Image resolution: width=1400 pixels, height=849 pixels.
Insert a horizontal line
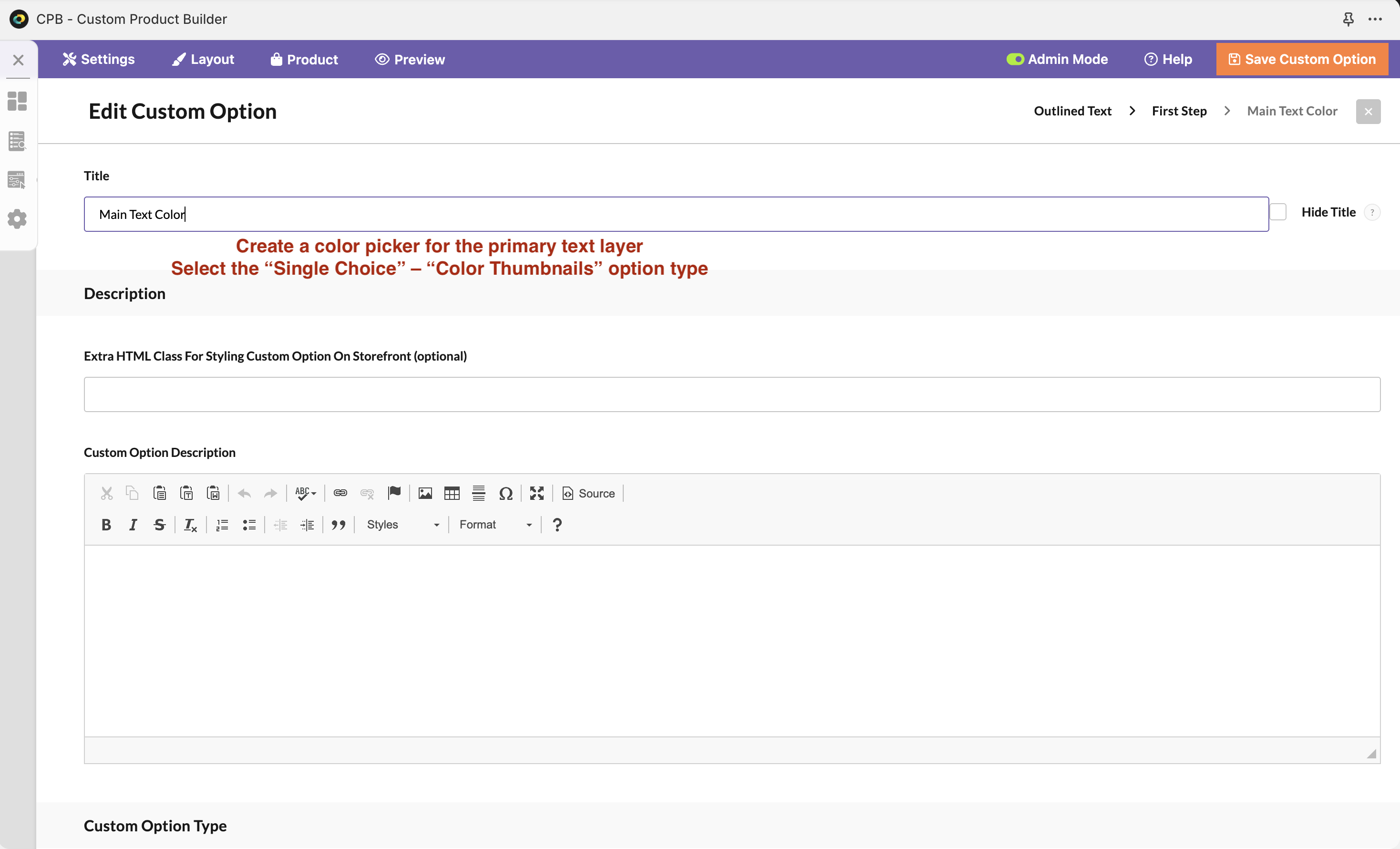(x=478, y=493)
